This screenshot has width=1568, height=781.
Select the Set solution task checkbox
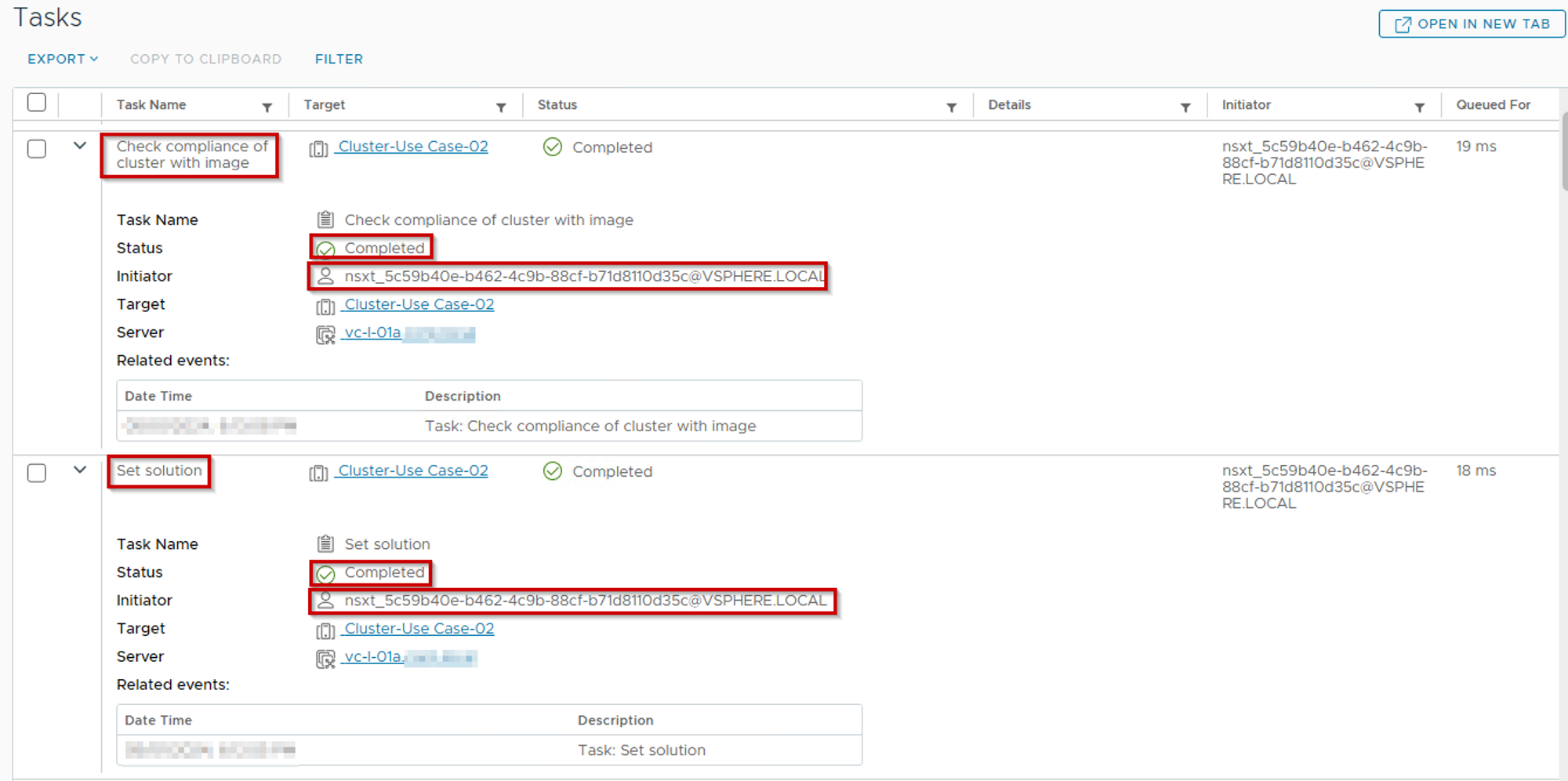37,473
